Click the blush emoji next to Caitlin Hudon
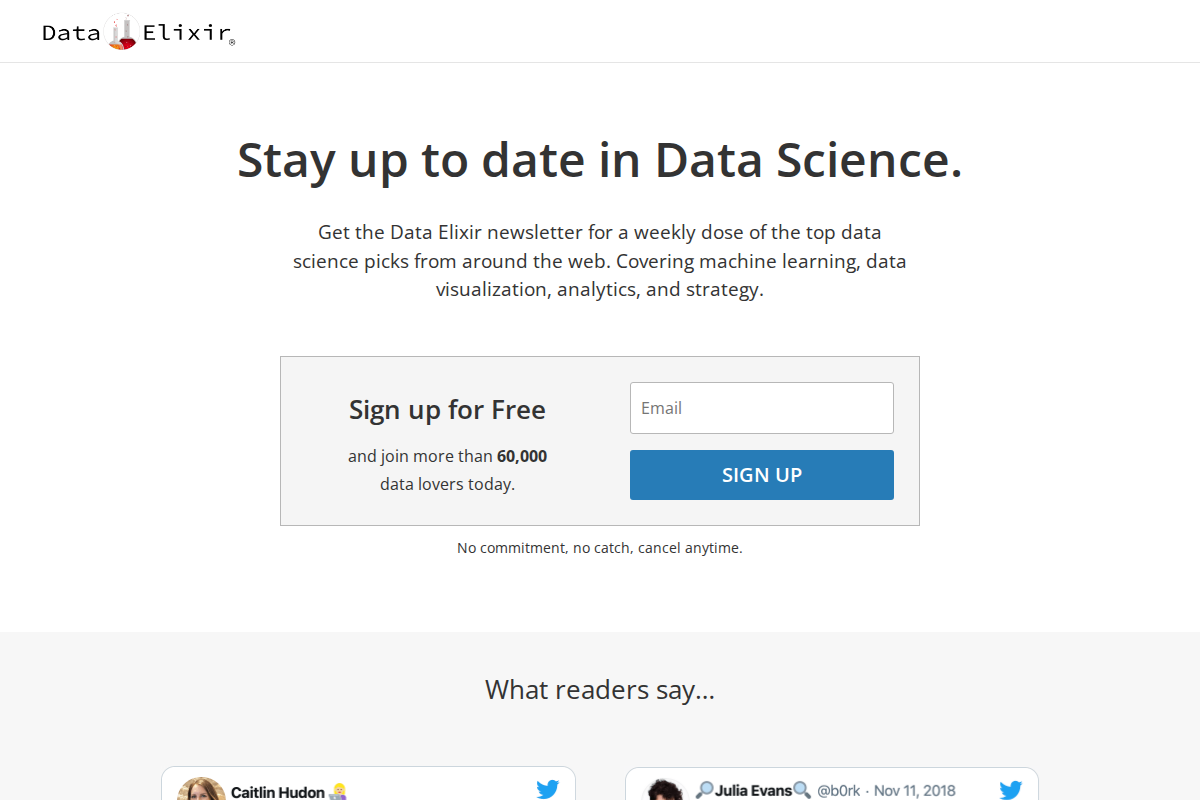This screenshot has height=800, width=1200. [x=340, y=793]
